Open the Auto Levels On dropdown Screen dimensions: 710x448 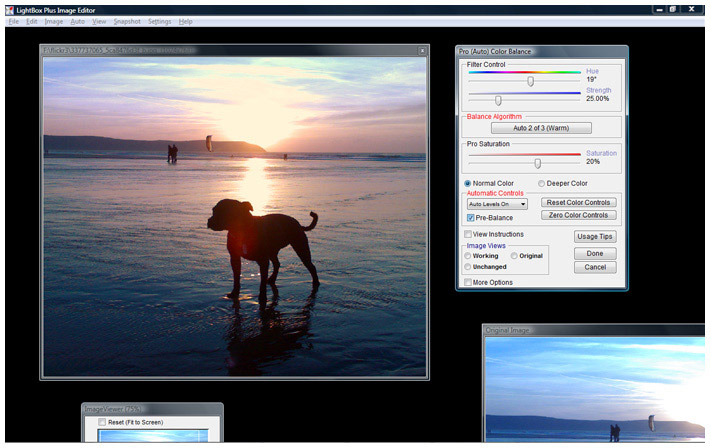[x=497, y=204]
